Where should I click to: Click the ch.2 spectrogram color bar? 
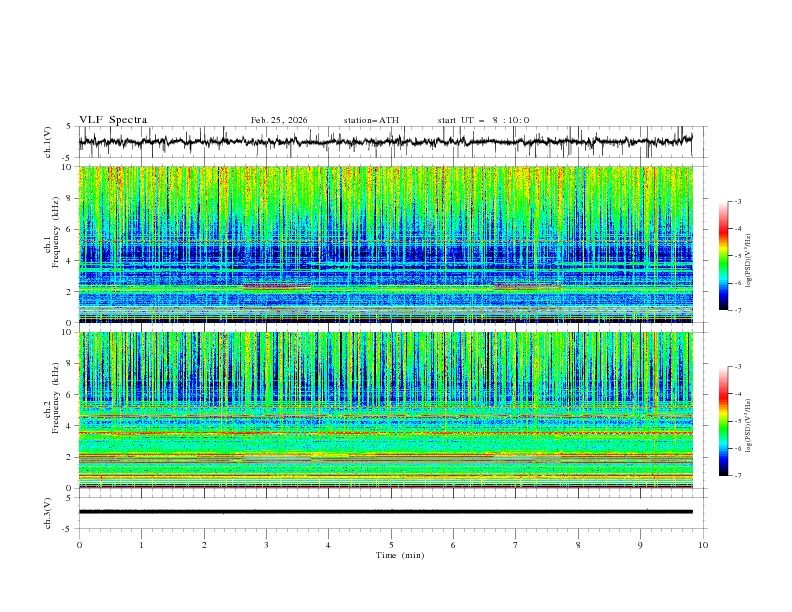pos(723,421)
